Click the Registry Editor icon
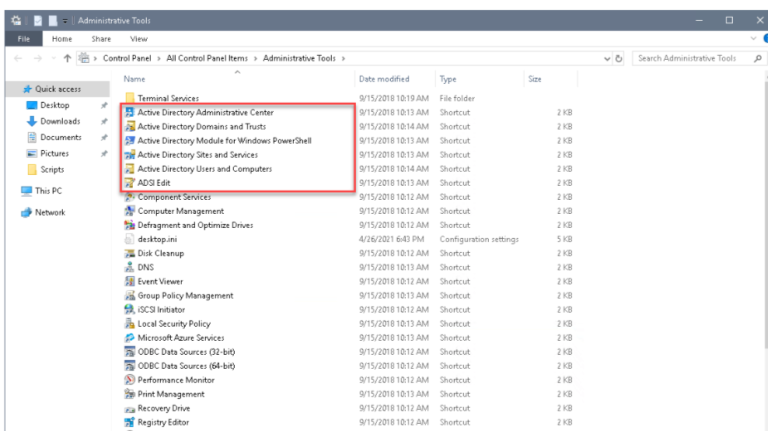The image size is (768, 431). [x=129, y=423]
